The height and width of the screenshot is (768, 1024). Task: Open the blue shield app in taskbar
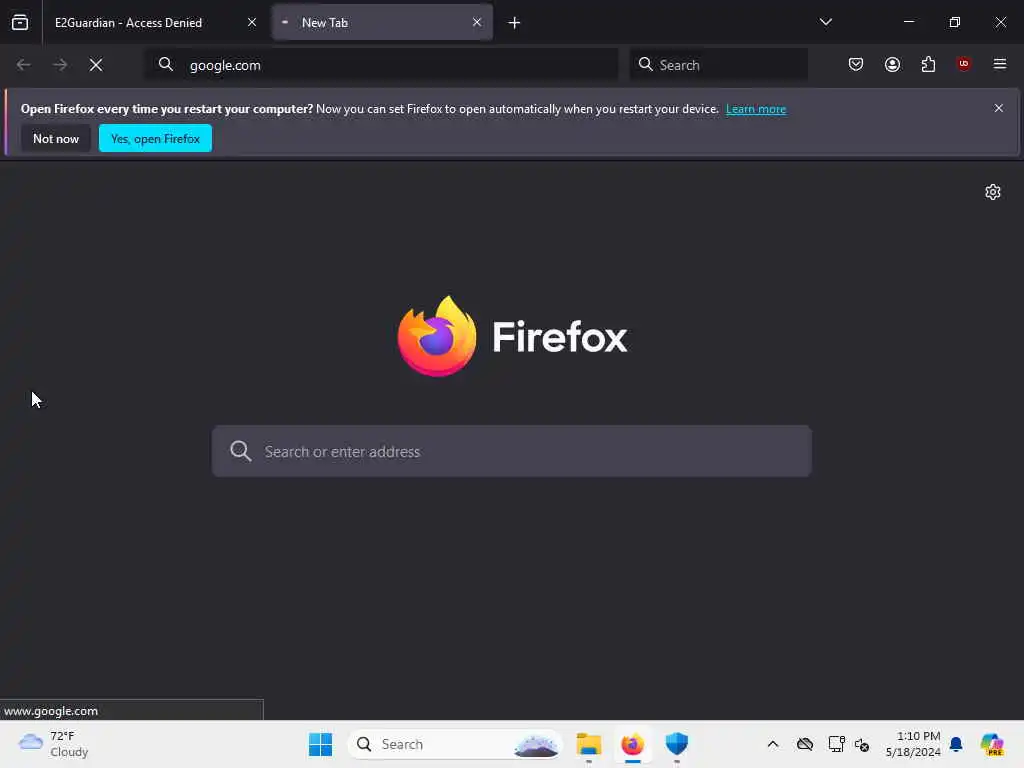click(677, 744)
